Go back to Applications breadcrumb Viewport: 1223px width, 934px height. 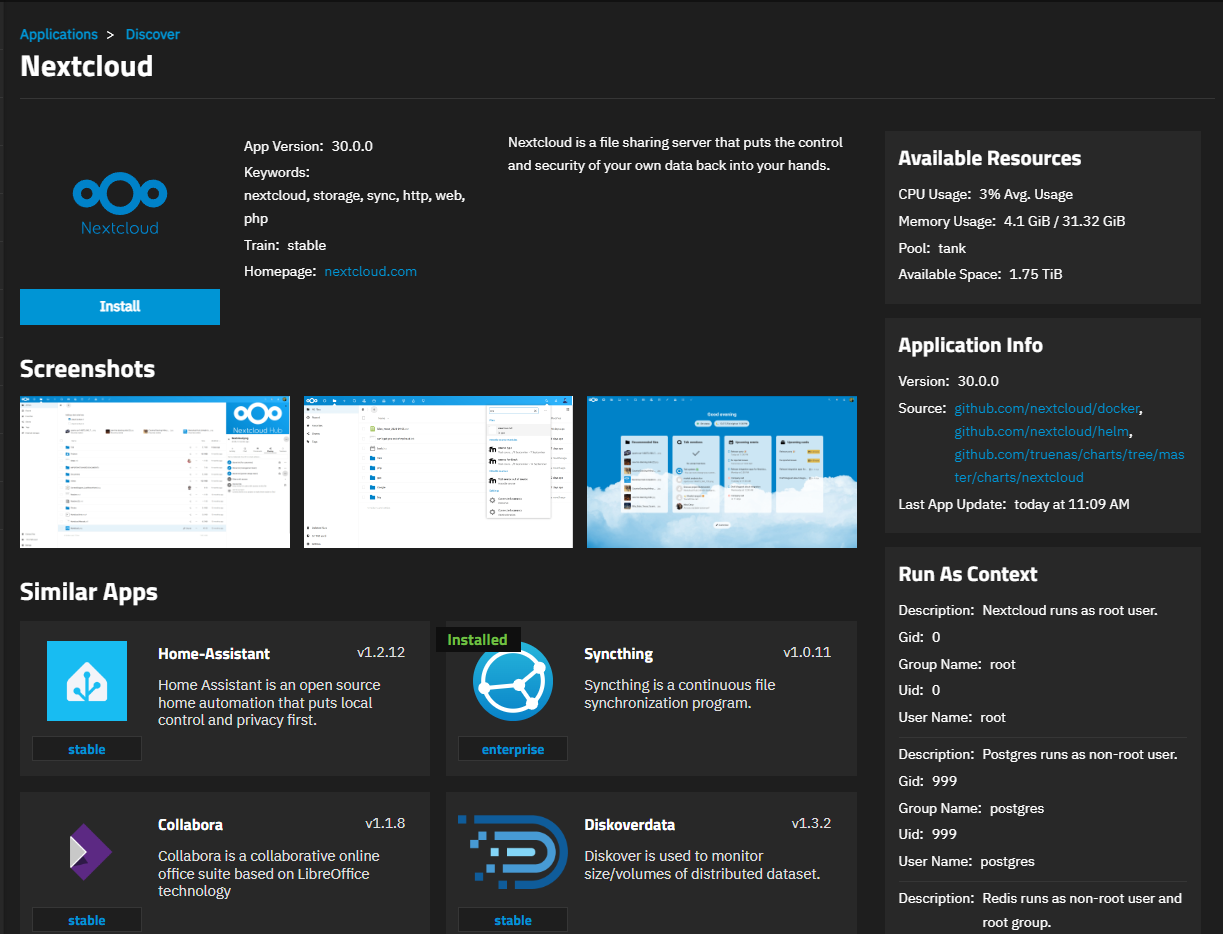click(59, 34)
